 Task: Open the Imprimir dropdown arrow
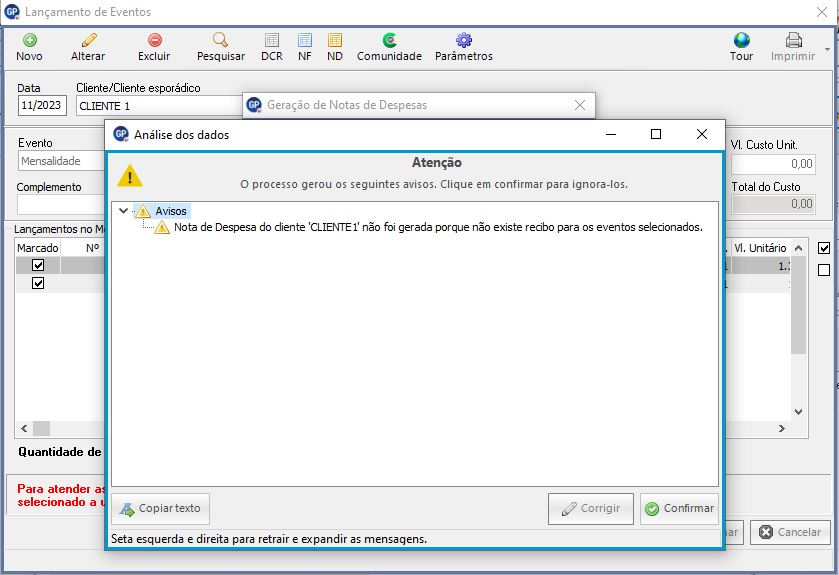pos(827,46)
